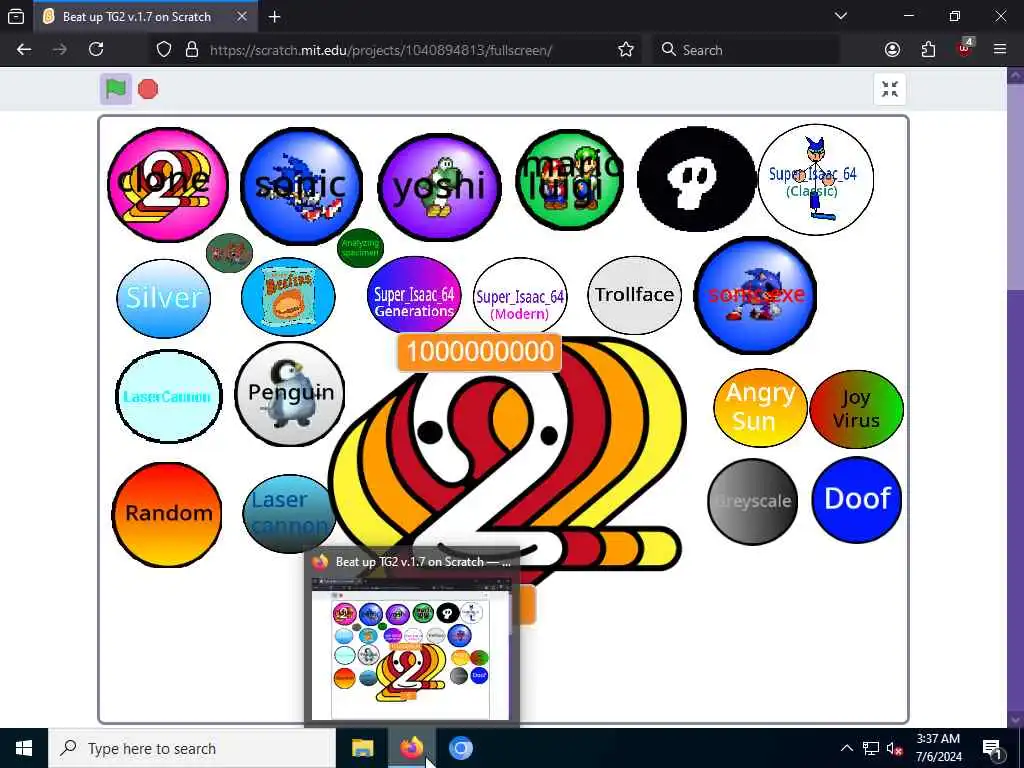Select the Penguin character circle
1024x768 pixels.
pos(290,394)
